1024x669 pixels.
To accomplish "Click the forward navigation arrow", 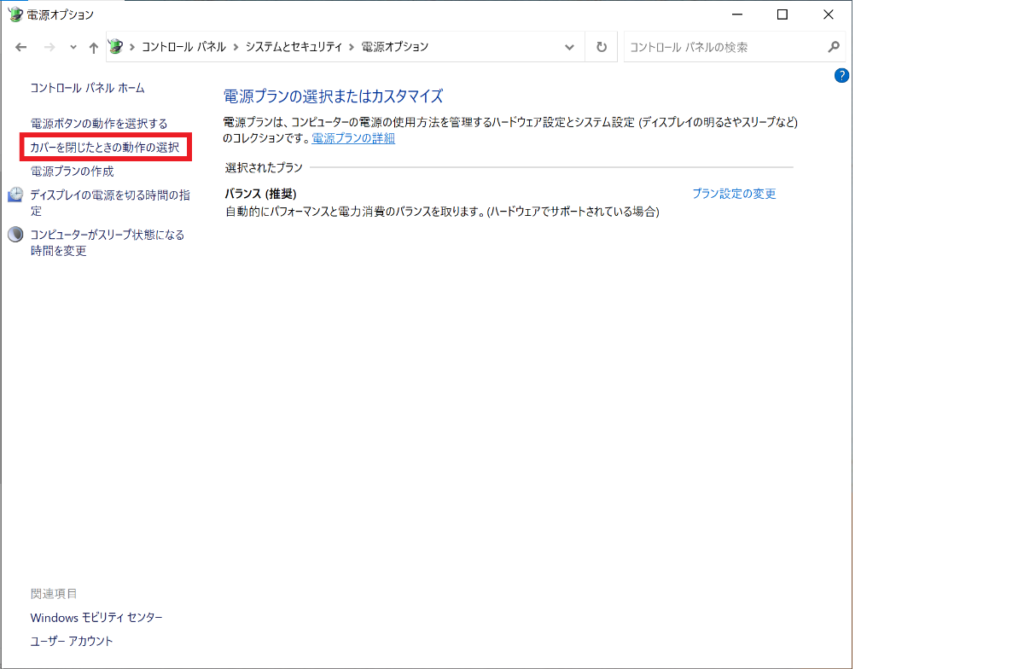I will pyautogui.click(x=50, y=47).
